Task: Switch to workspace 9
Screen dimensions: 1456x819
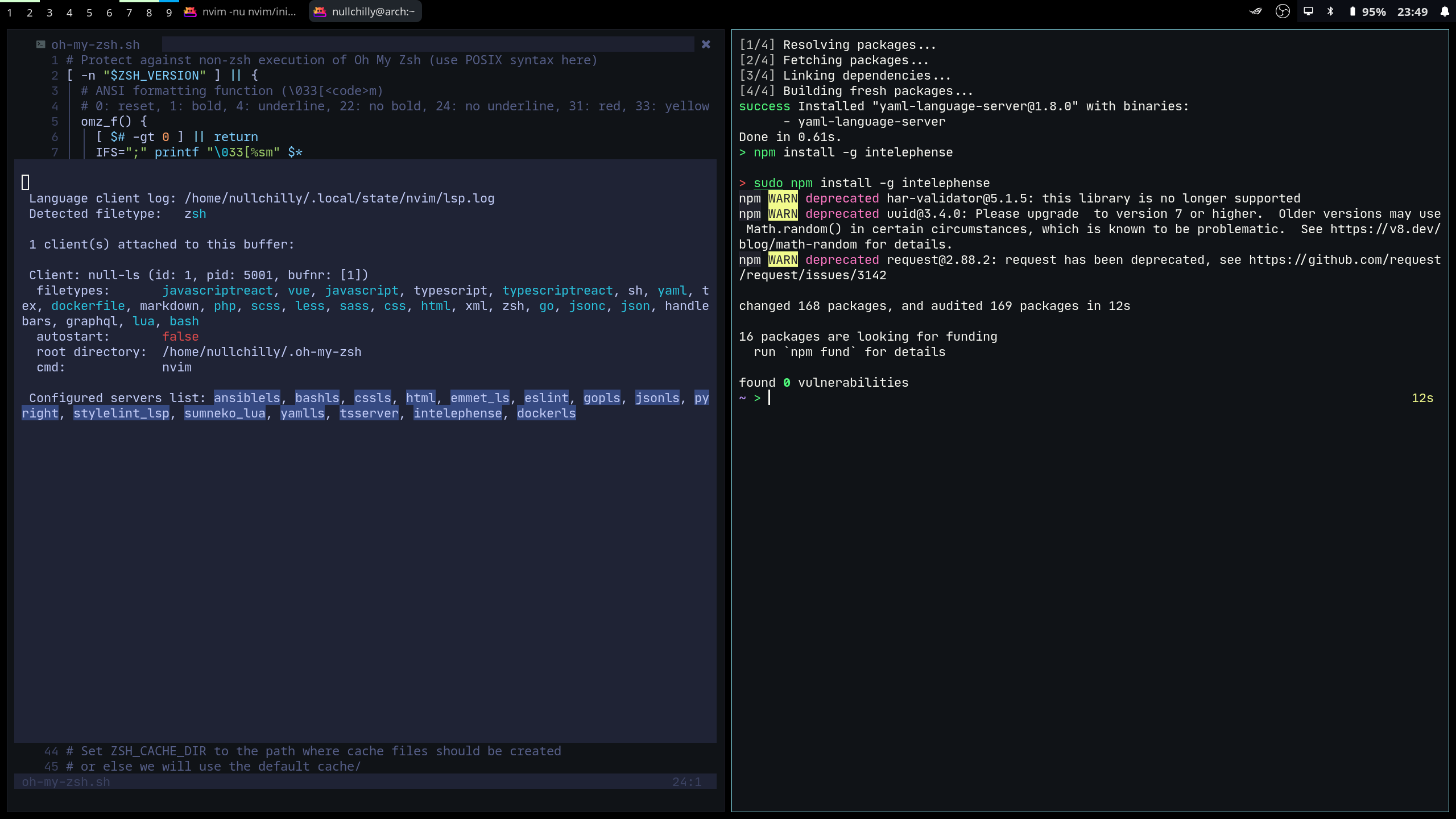Action: pos(169,12)
